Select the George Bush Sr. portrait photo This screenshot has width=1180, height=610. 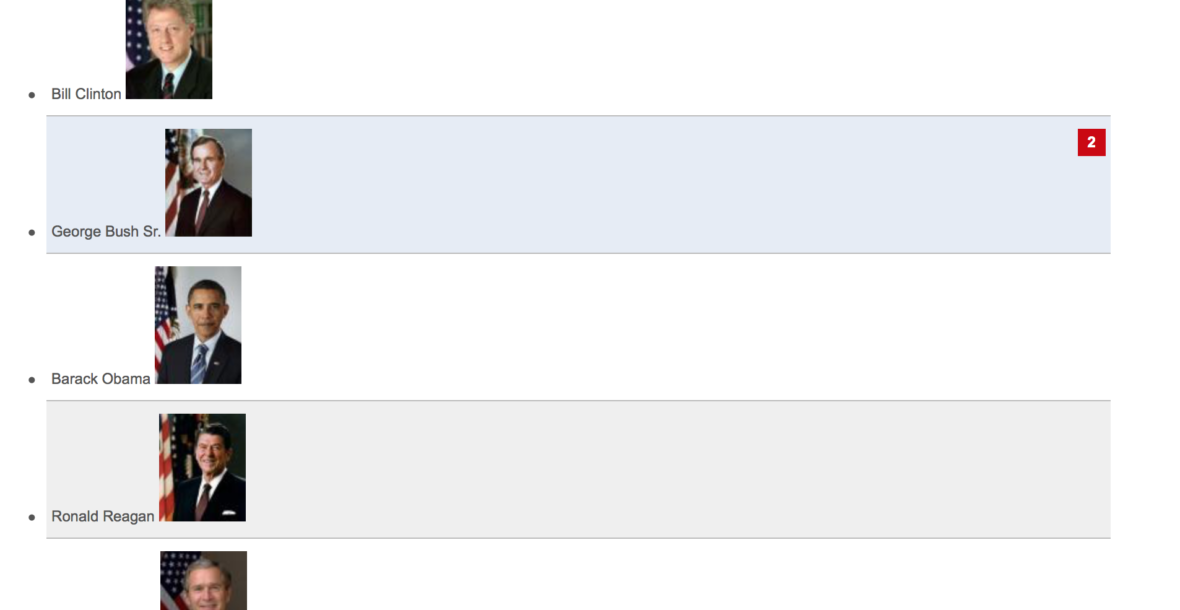(x=208, y=183)
